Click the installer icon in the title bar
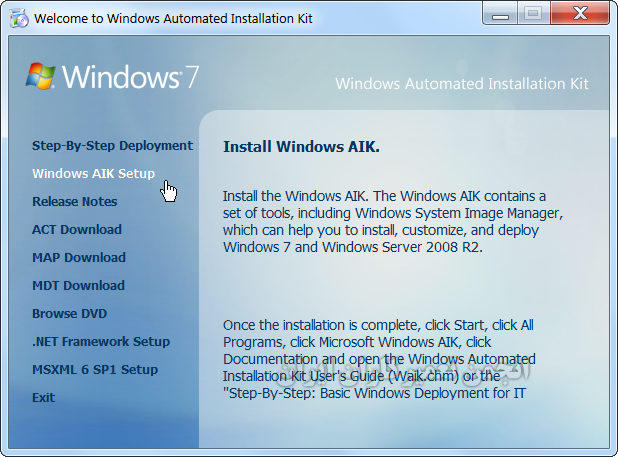Screen dimensions: 618x457 (19, 18)
